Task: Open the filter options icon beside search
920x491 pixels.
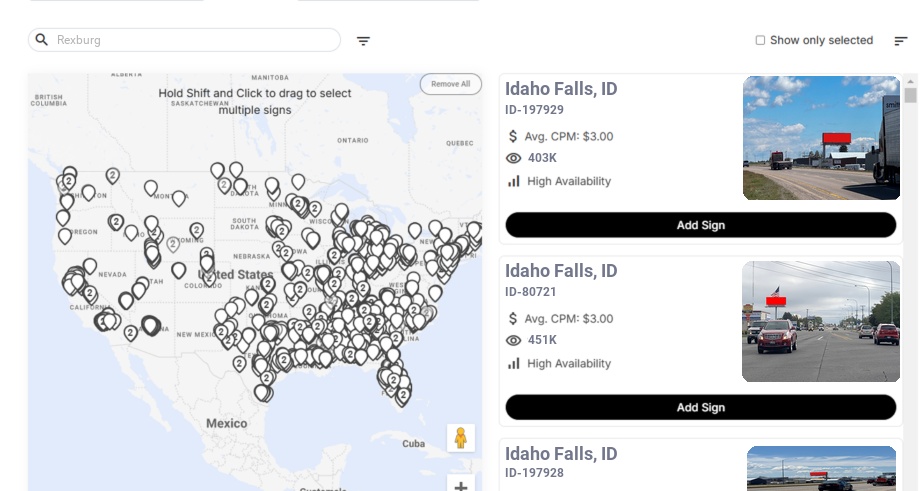Action: pyautogui.click(x=363, y=41)
